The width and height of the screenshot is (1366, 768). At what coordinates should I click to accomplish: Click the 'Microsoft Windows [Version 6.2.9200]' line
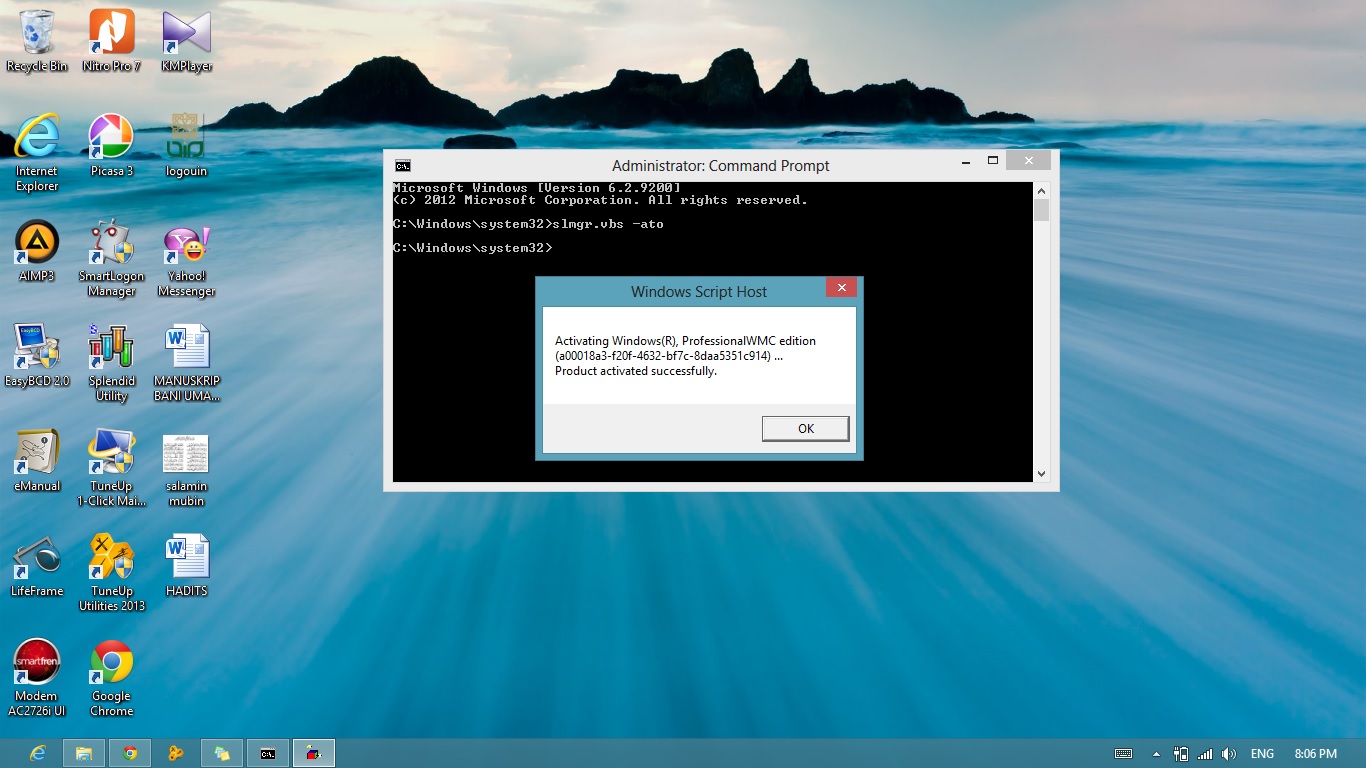point(537,188)
